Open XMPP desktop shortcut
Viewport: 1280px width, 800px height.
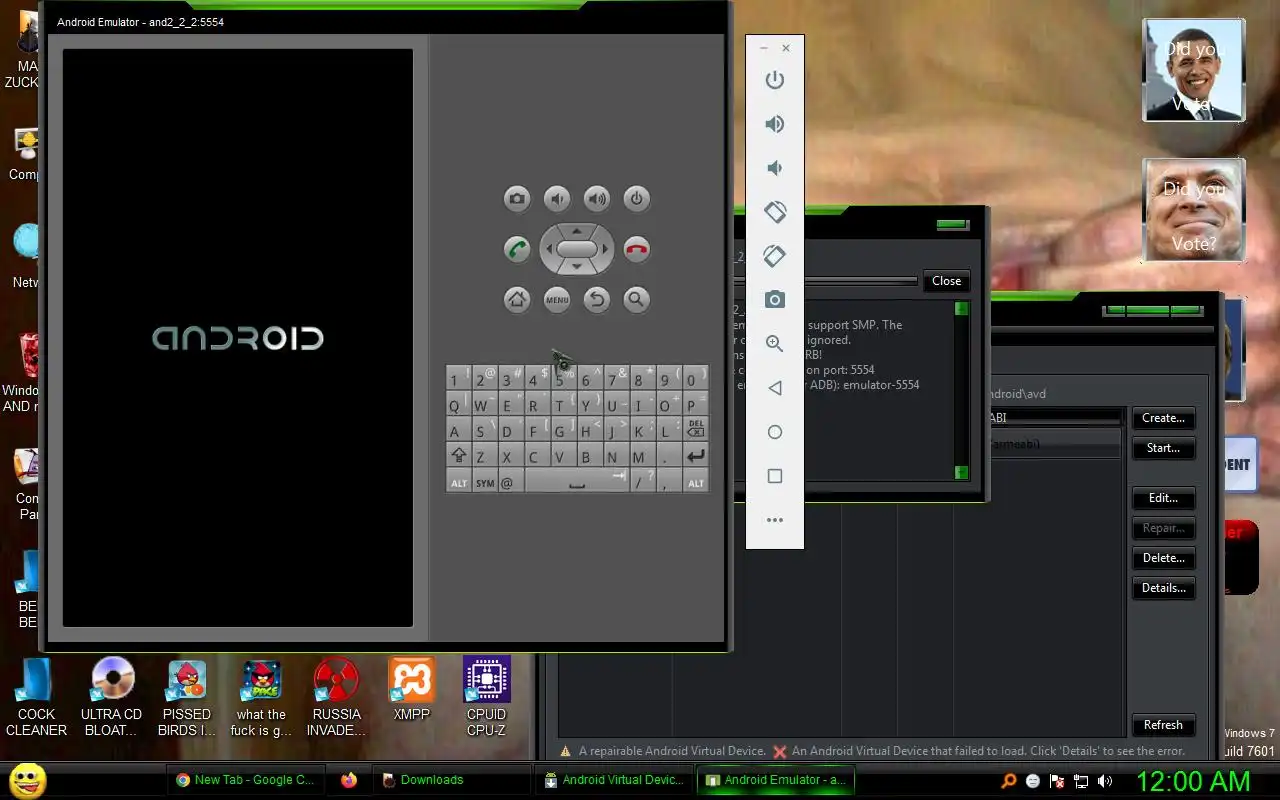[411, 689]
